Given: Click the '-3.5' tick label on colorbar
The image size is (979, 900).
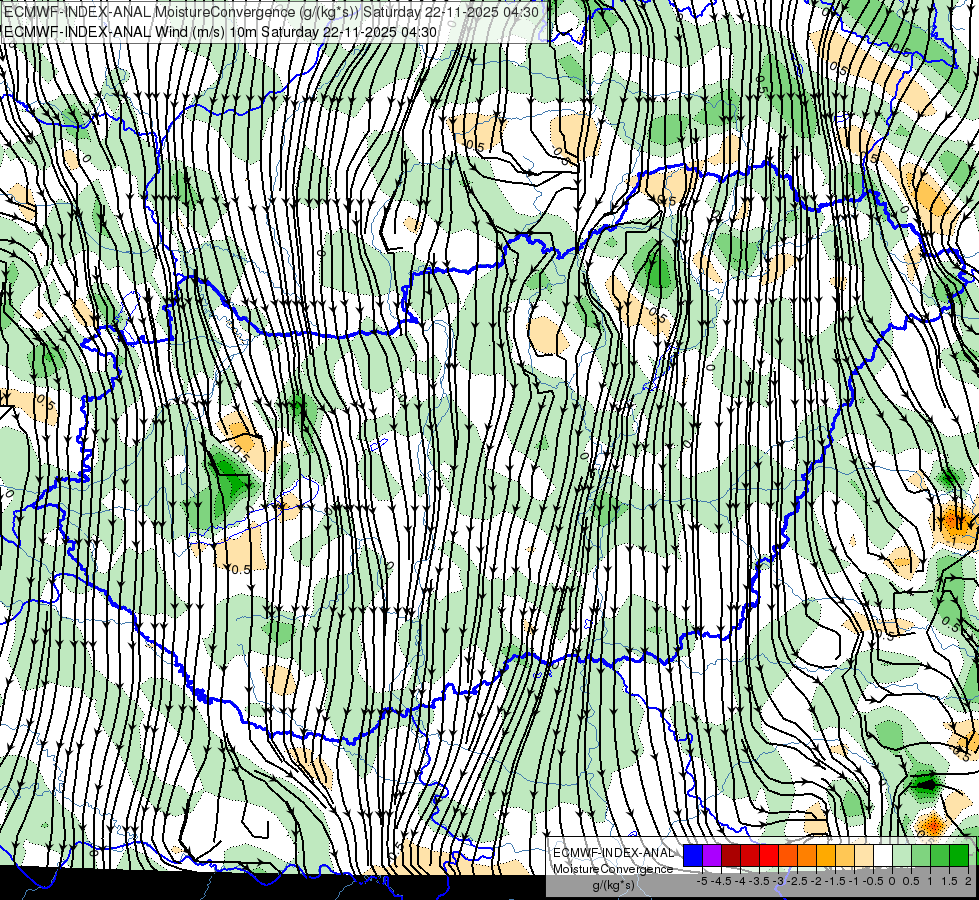Looking at the screenshot, I should [758, 881].
